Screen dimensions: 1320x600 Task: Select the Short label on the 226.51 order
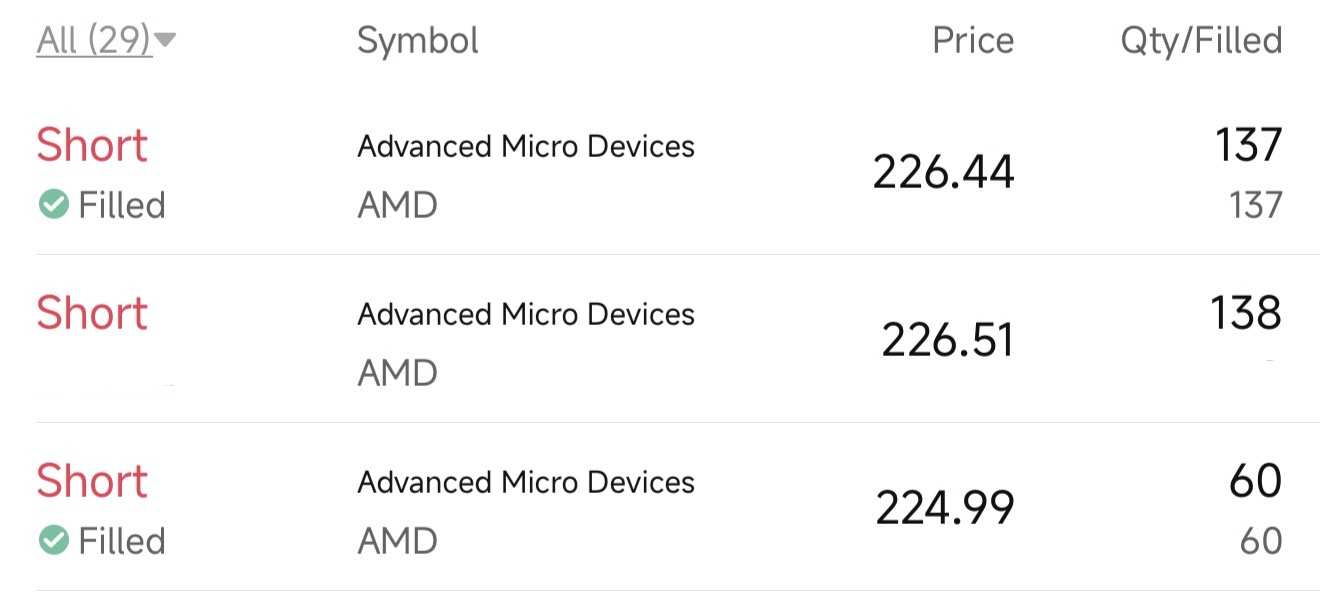tap(92, 314)
